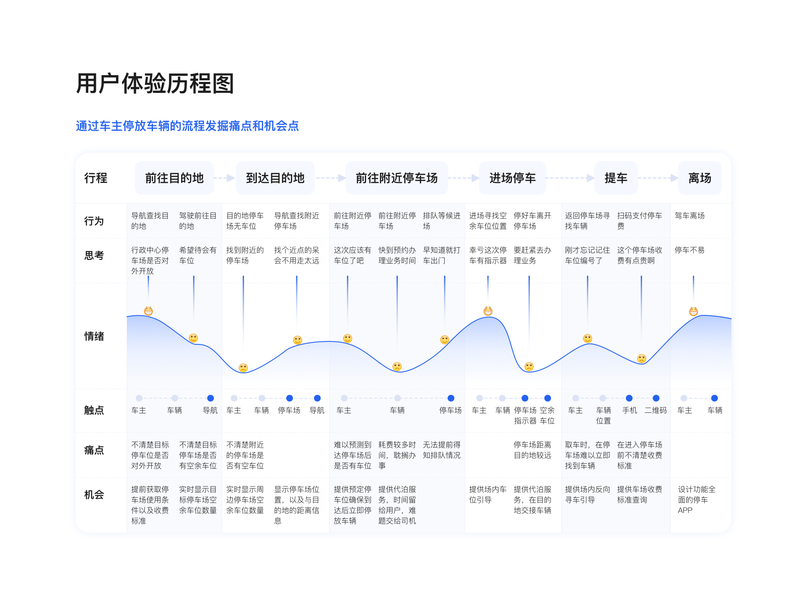Image resolution: width=807 pixels, height=600 pixels.
Task: Click the grinning emoji under '幸亏这次停车有指示器'
Action: [x=488, y=311]
